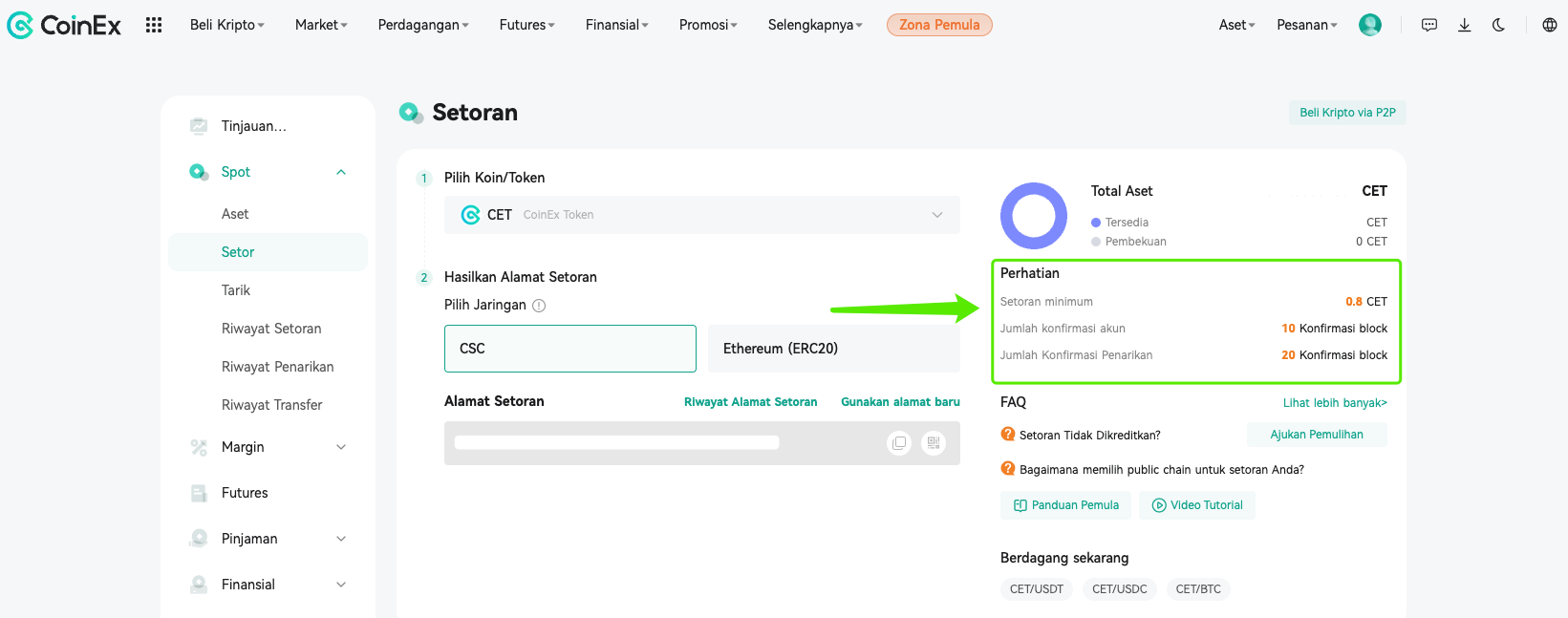Click info icon next to Pilih Jaringan
The width and height of the screenshot is (1568, 618).
[x=539, y=306]
